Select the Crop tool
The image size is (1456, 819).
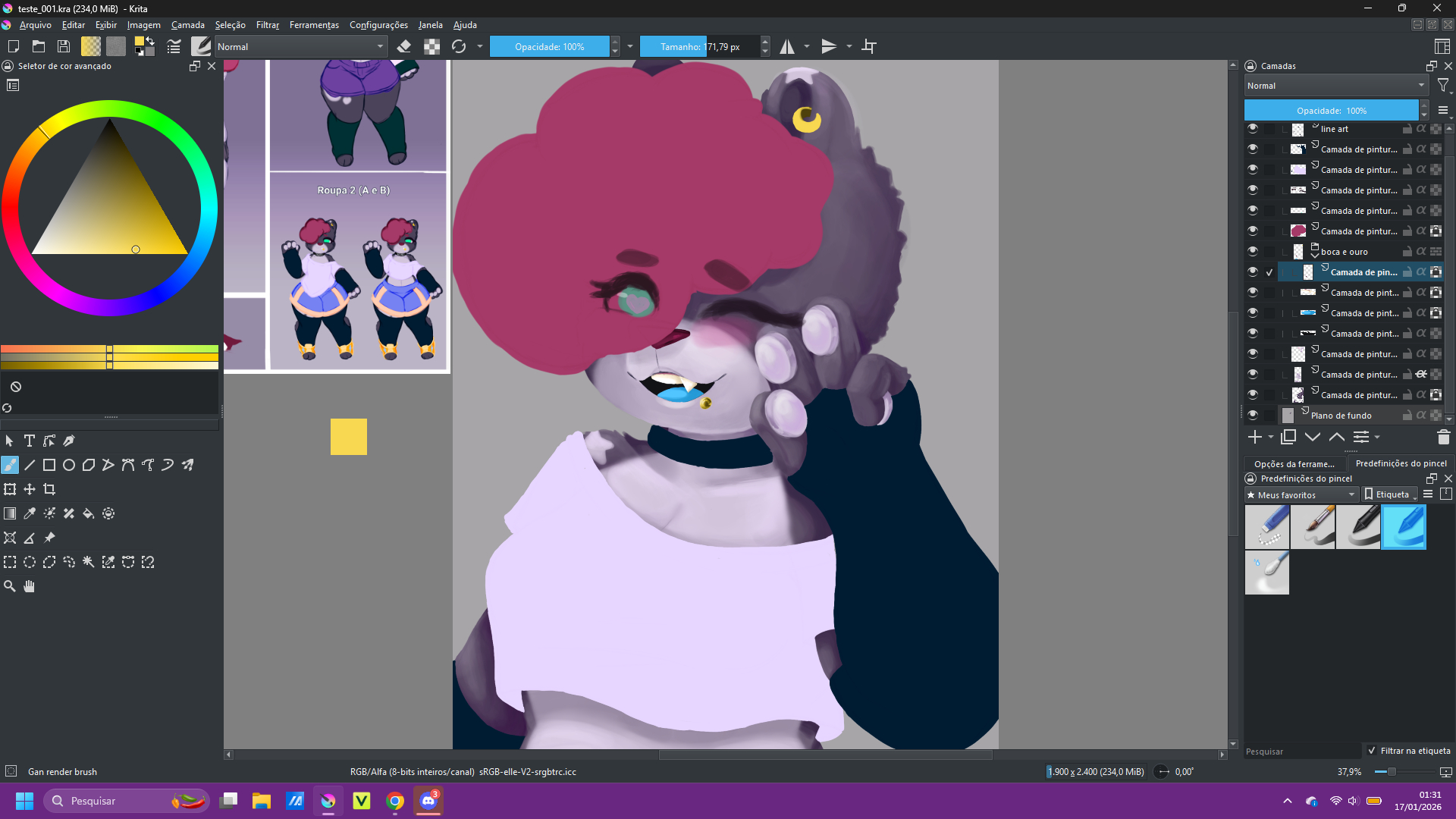49,489
